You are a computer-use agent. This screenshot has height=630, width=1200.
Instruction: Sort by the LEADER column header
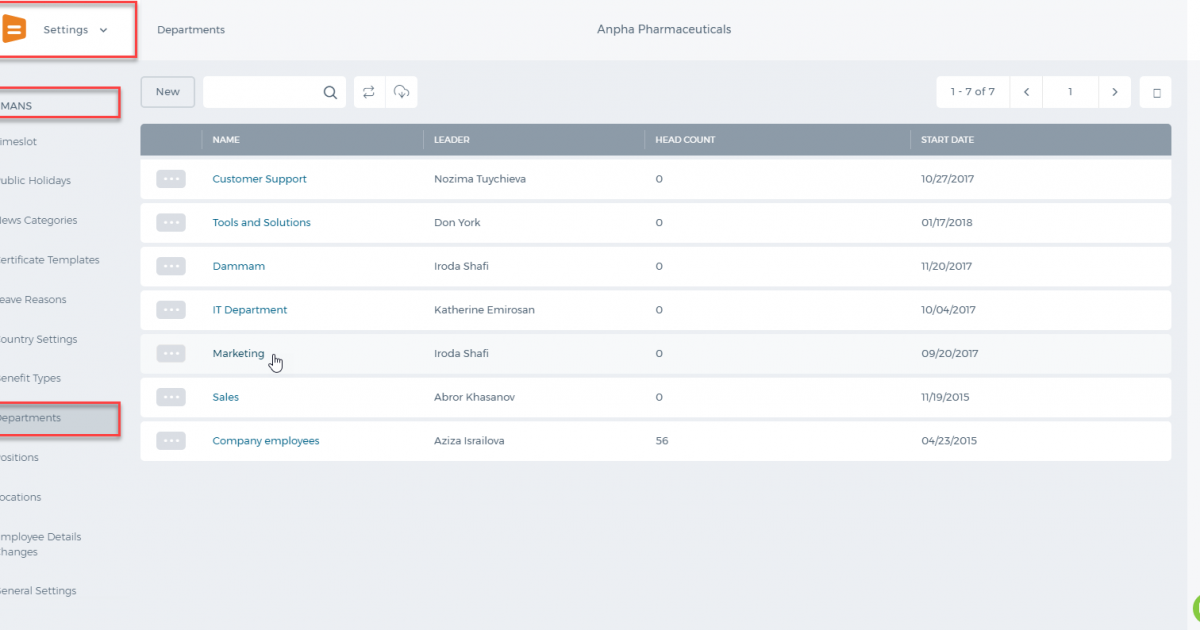[452, 140]
